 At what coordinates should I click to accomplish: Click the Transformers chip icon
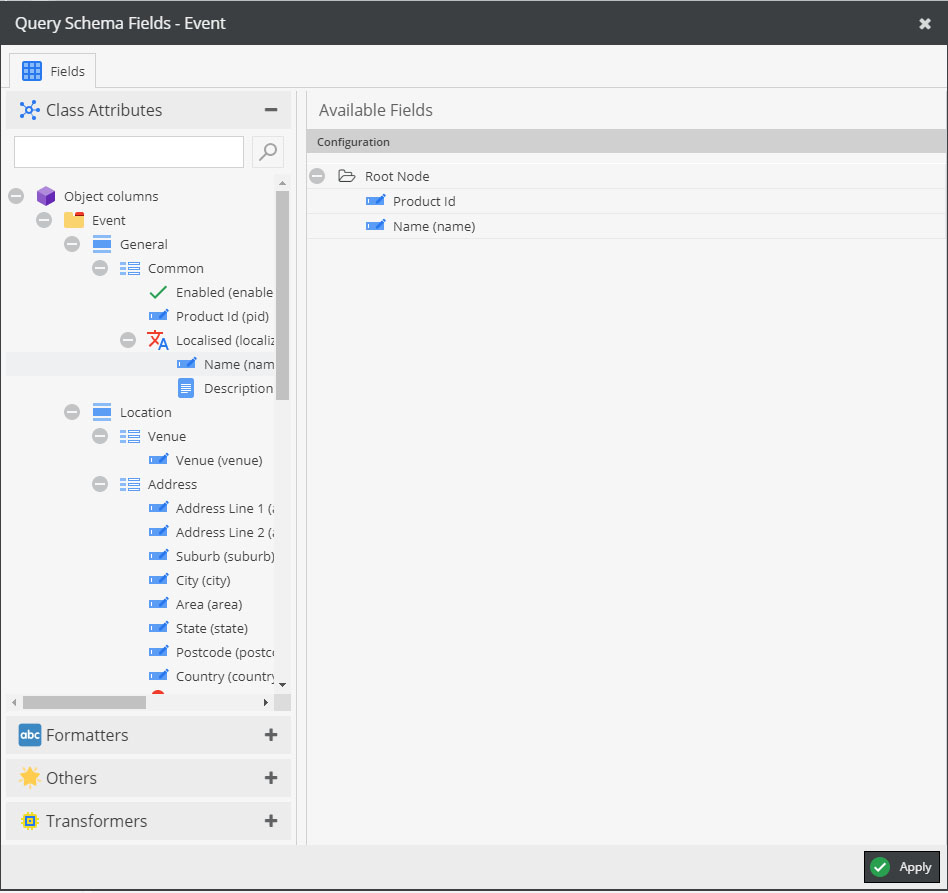(30, 821)
